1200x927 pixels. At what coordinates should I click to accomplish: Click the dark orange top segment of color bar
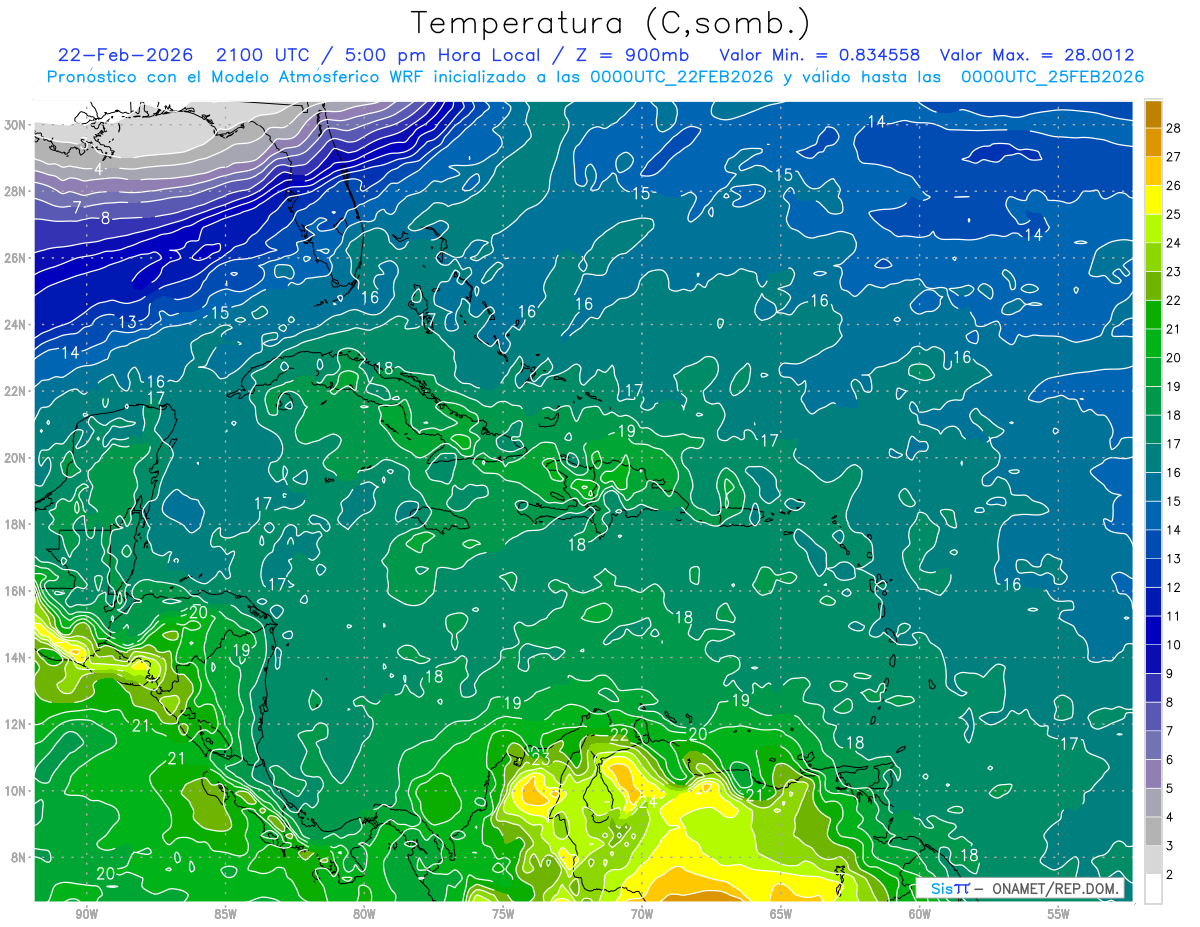pos(1153,114)
